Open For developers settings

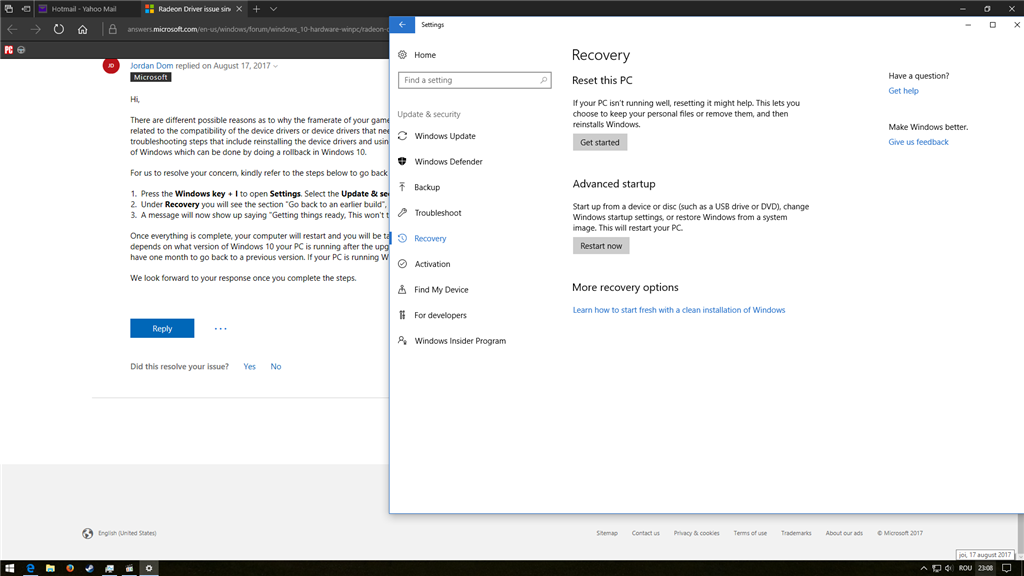coord(440,315)
